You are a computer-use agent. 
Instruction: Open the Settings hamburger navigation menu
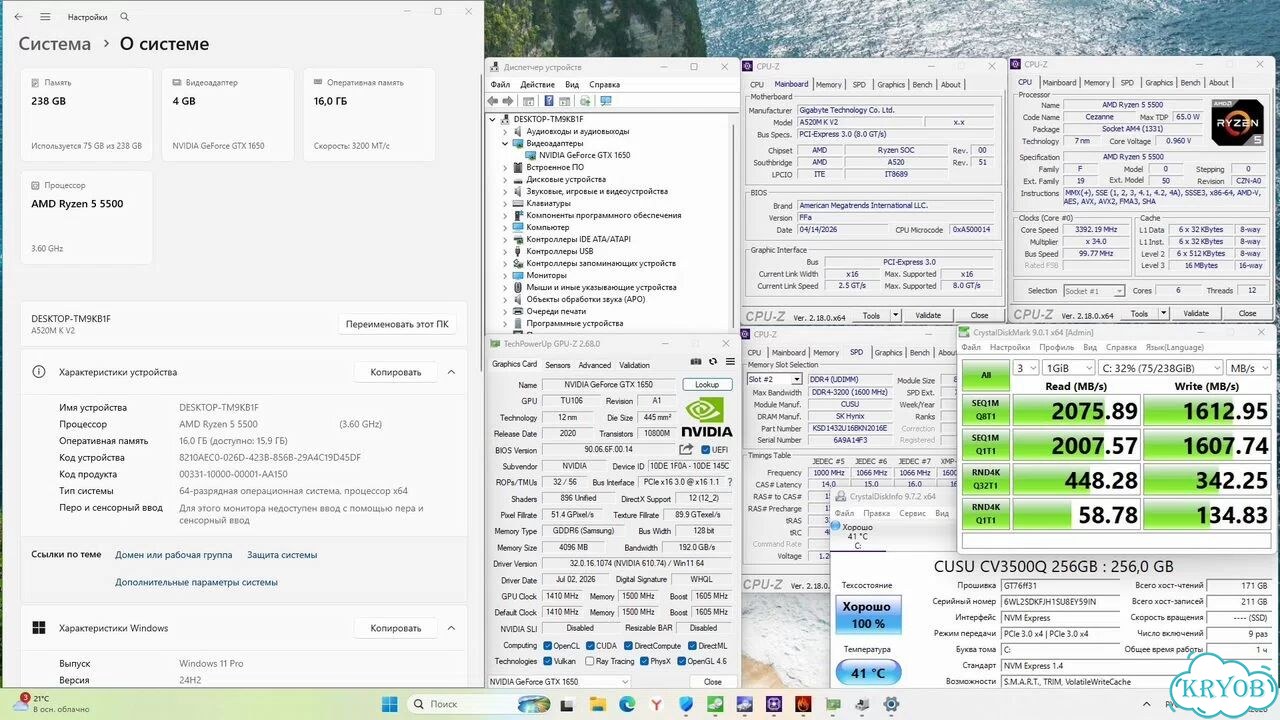point(45,17)
